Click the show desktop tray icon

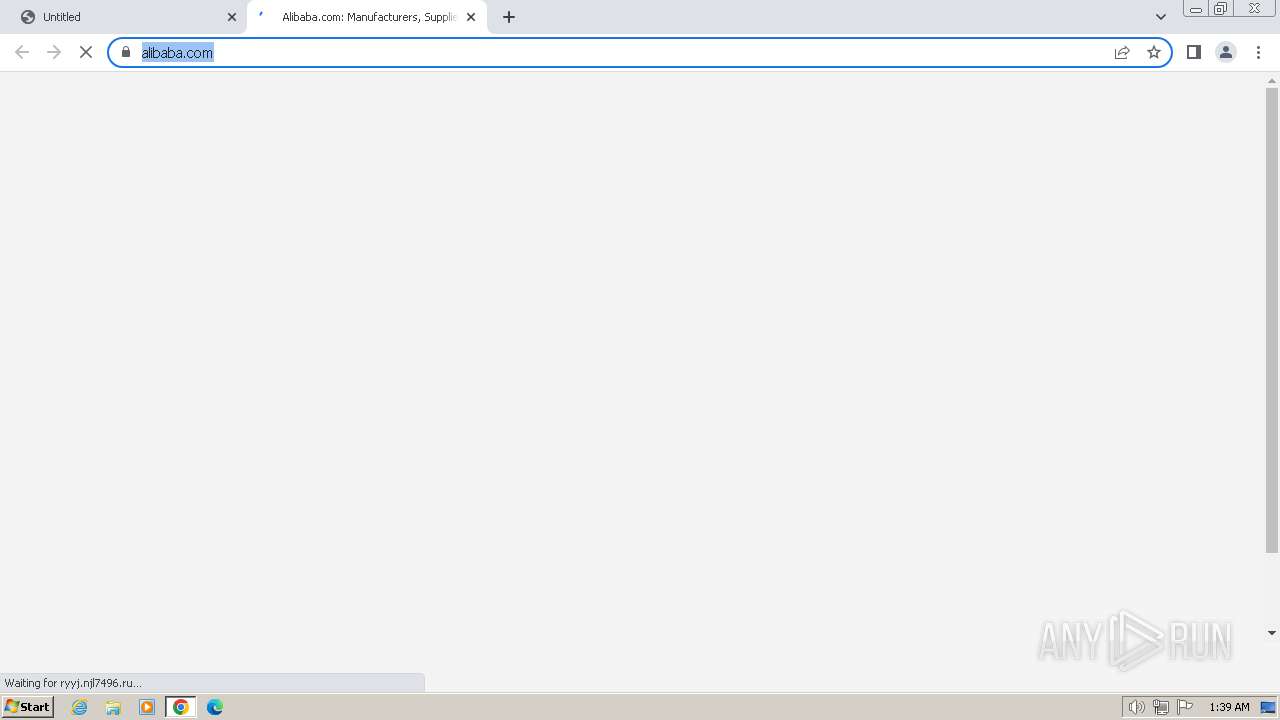tap(1268, 707)
